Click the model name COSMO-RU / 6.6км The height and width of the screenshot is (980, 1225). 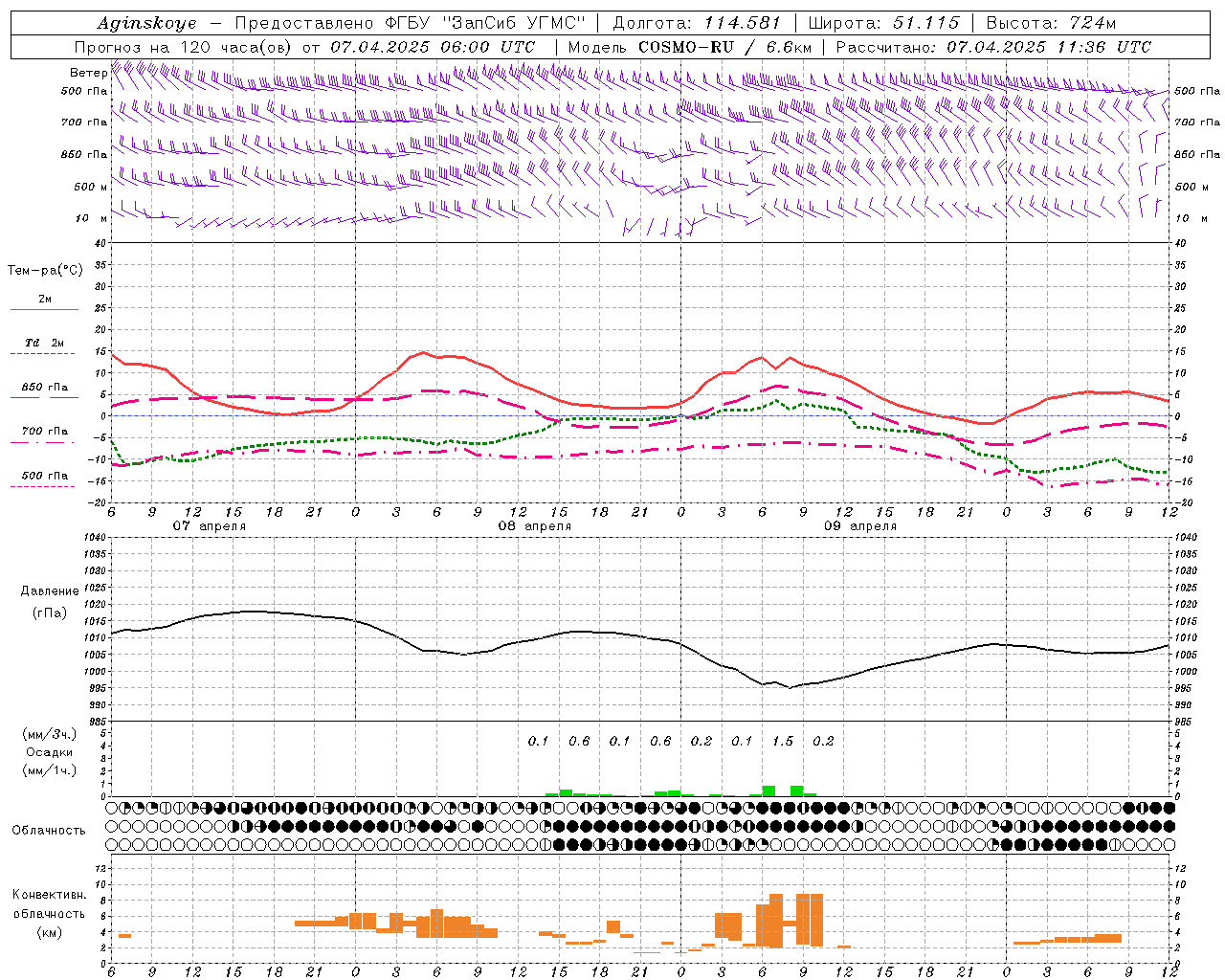[x=724, y=47]
